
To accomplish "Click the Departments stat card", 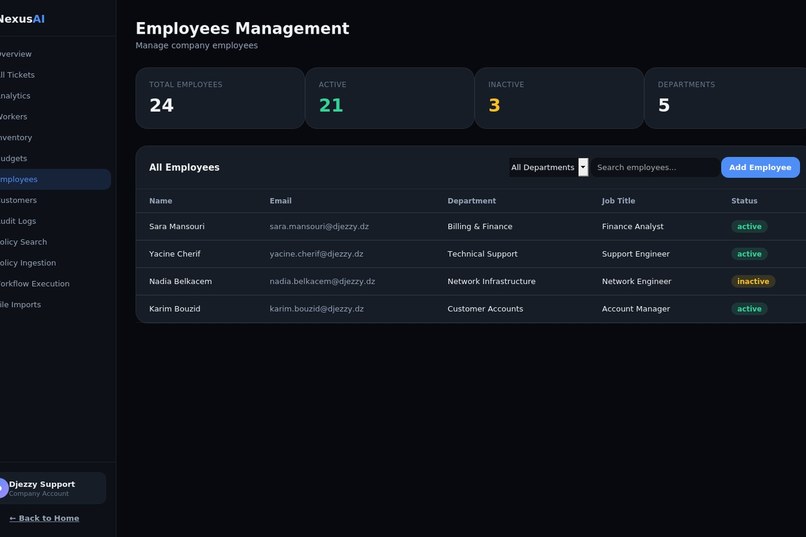I will (x=725, y=98).
